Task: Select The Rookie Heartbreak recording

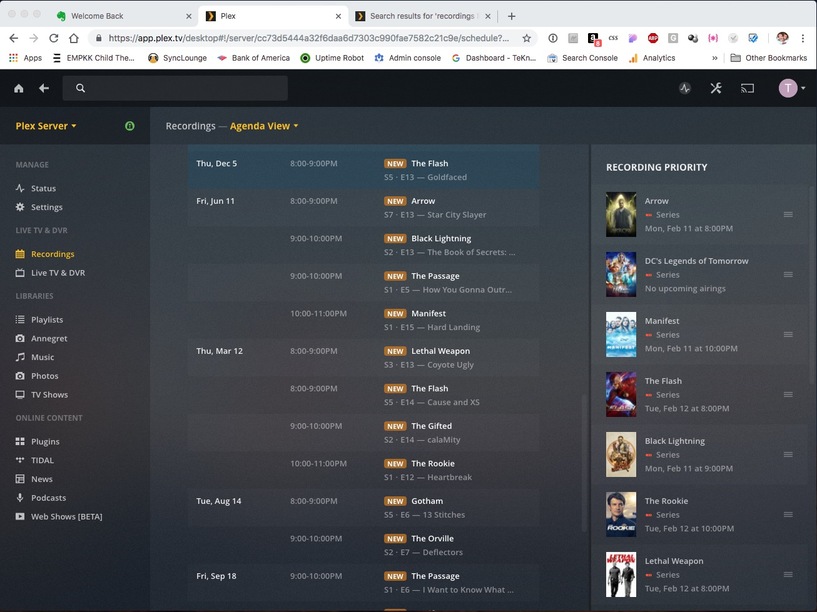Action: 363,470
